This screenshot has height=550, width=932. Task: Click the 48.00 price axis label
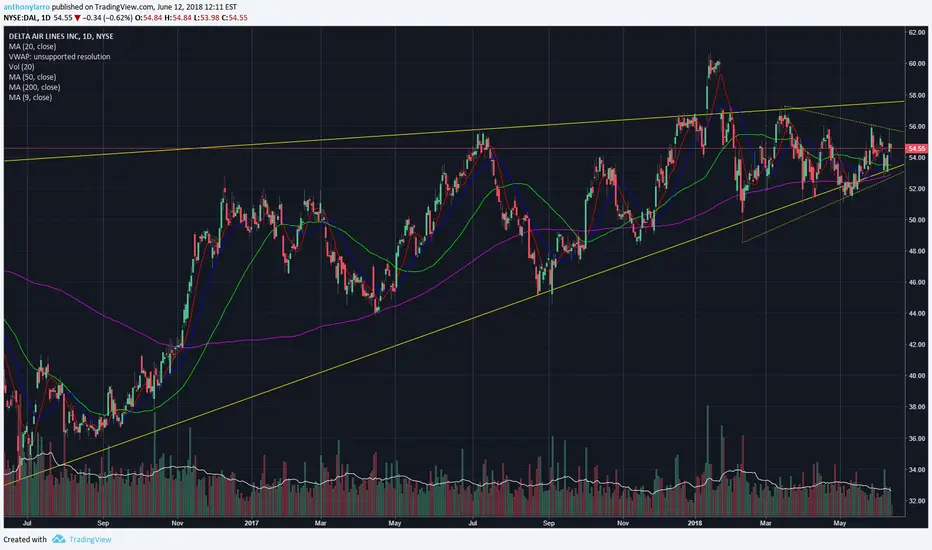(917, 251)
